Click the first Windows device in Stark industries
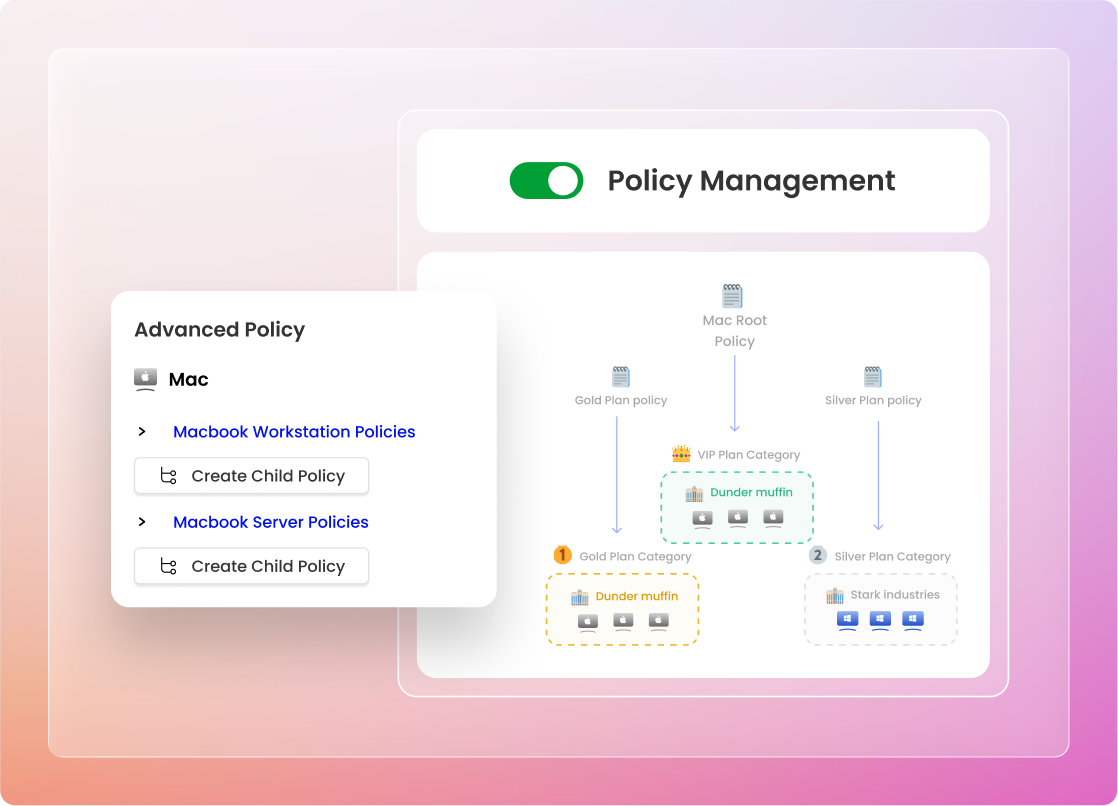 pyautogui.click(x=847, y=620)
